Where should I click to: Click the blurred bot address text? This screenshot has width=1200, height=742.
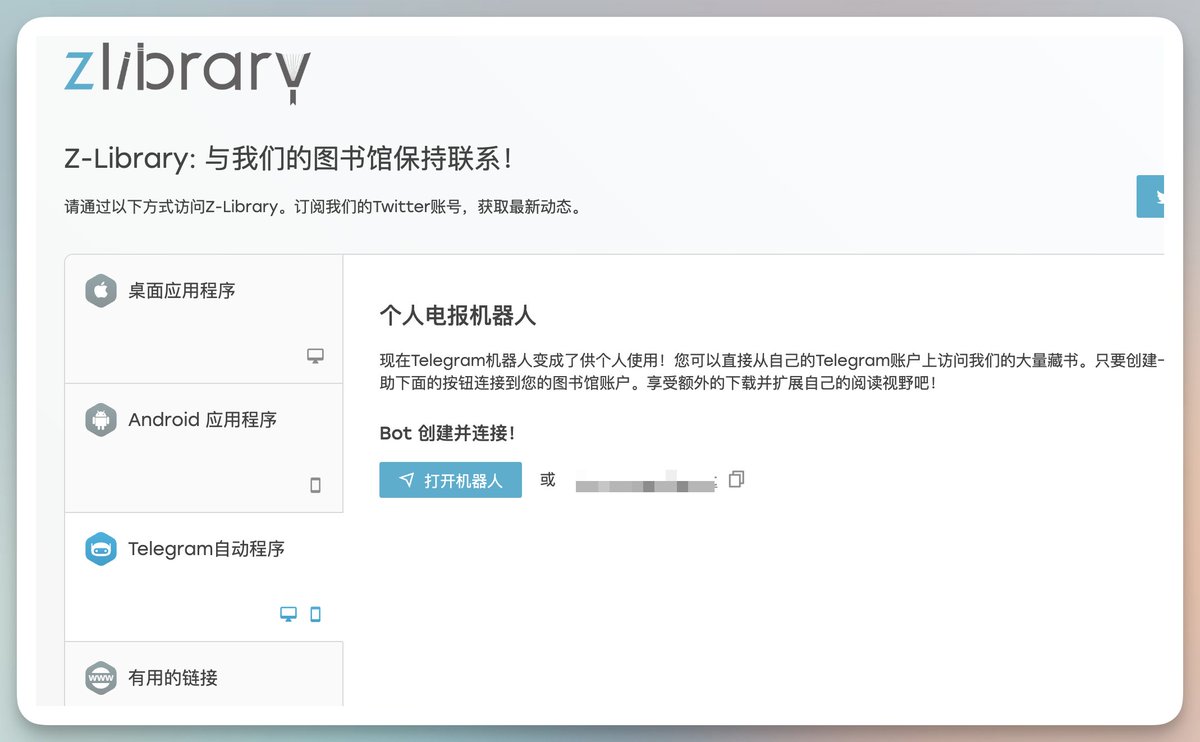point(646,481)
